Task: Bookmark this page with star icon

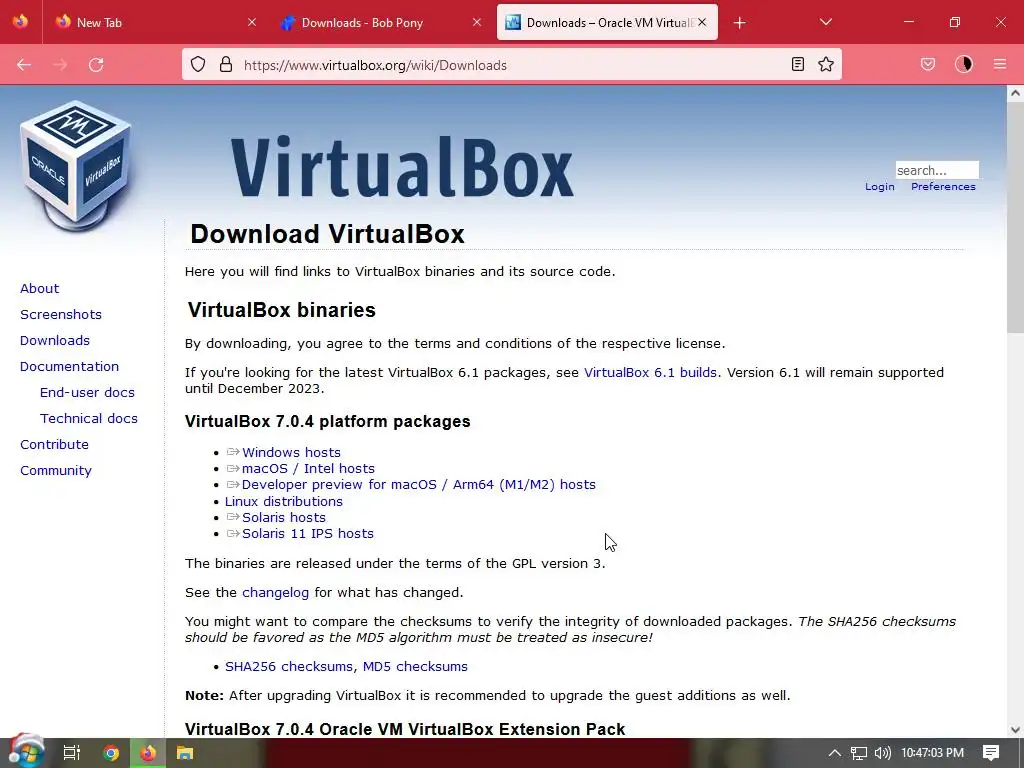Action: (826, 64)
